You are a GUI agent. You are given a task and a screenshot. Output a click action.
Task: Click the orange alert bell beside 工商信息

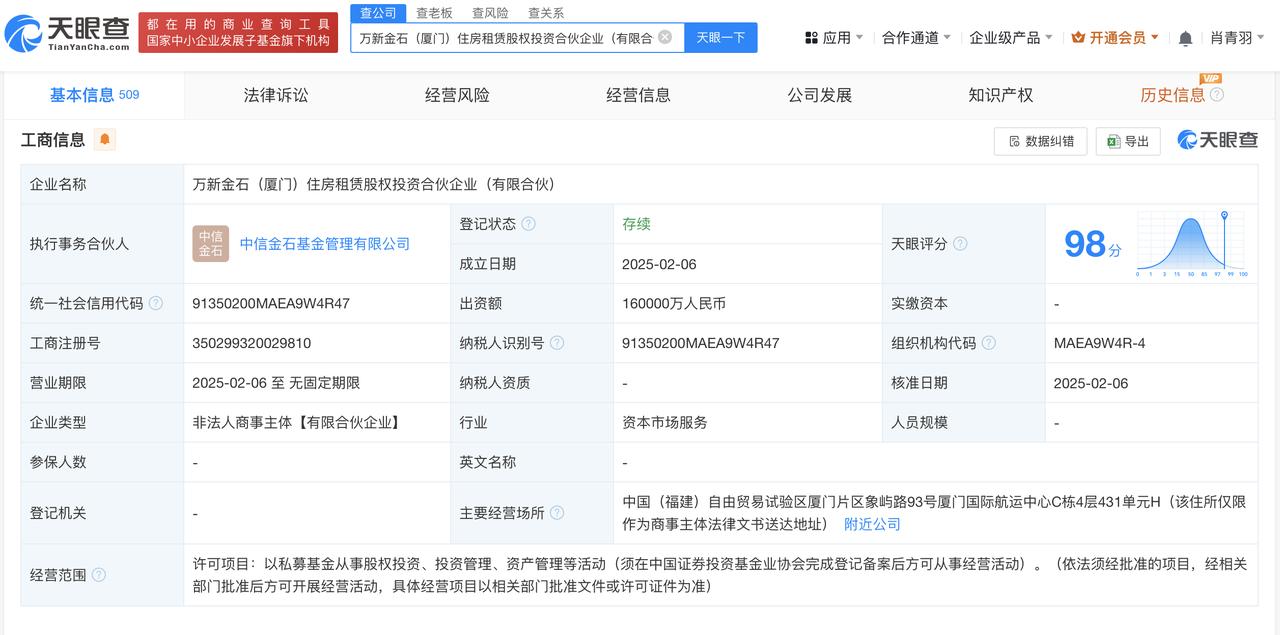tap(105, 140)
